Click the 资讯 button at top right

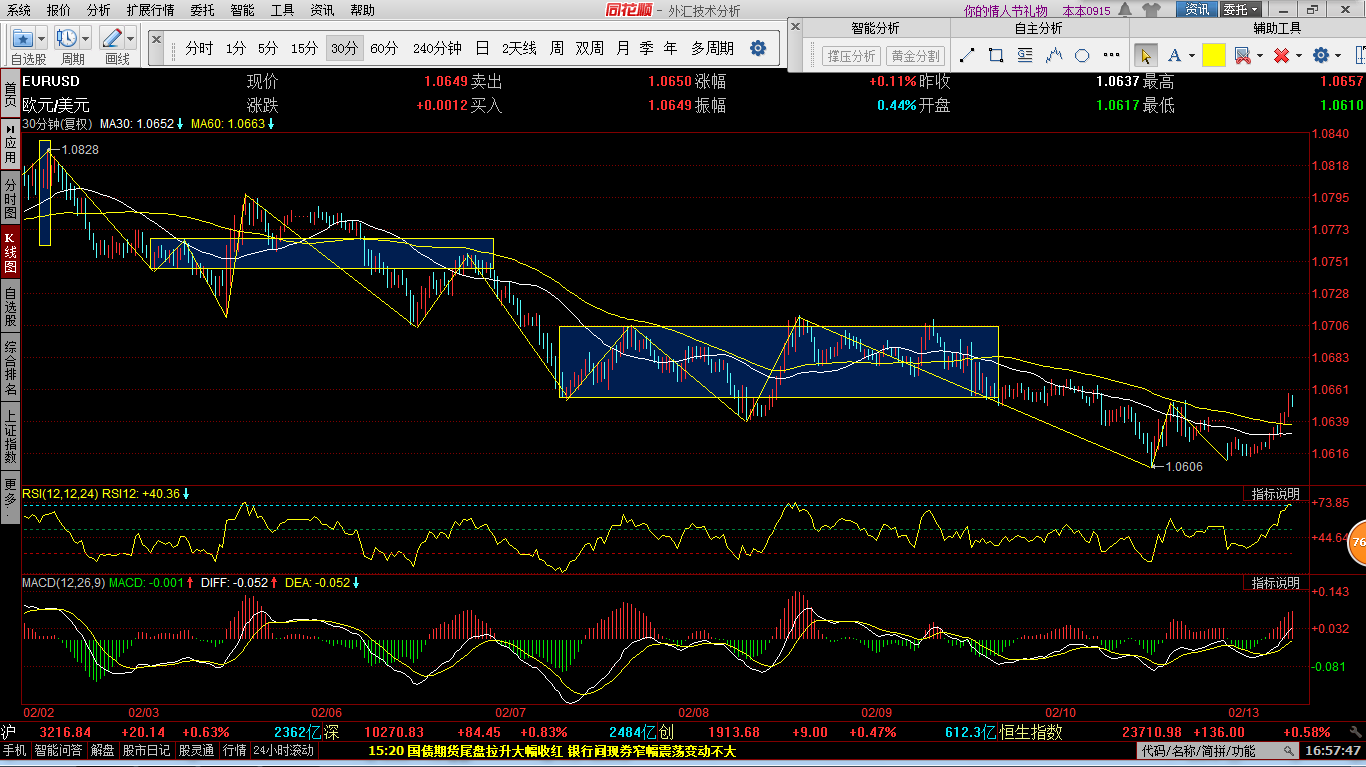coord(1197,9)
